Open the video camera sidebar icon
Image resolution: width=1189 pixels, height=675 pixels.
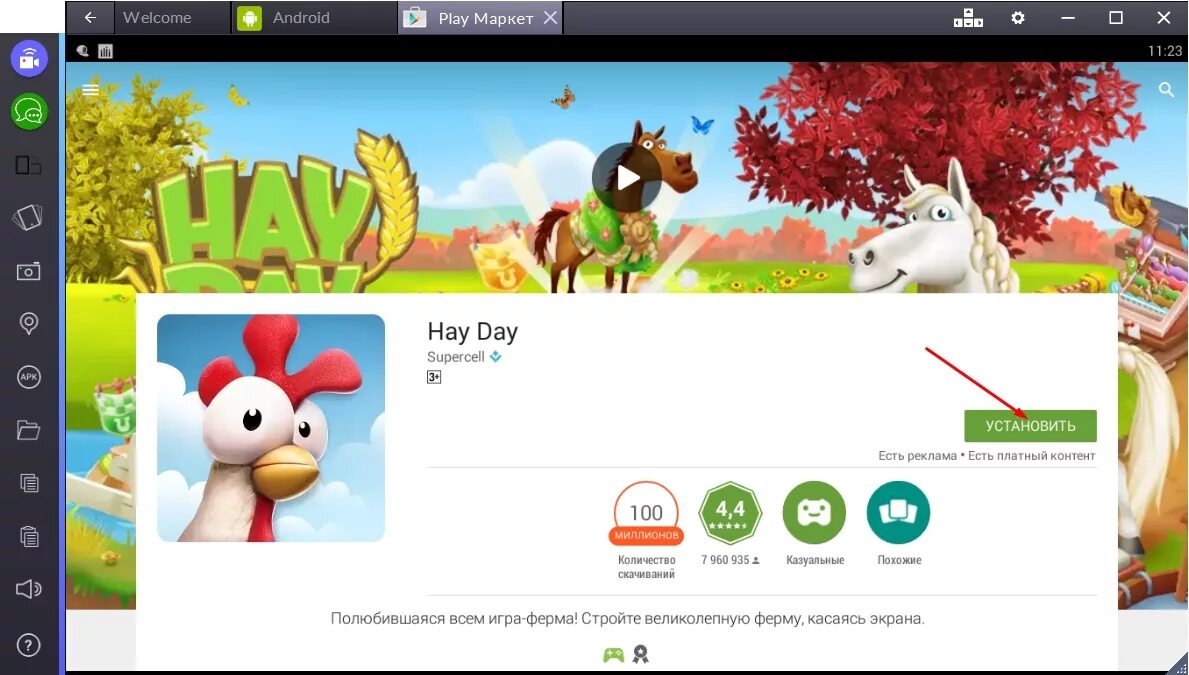29,58
